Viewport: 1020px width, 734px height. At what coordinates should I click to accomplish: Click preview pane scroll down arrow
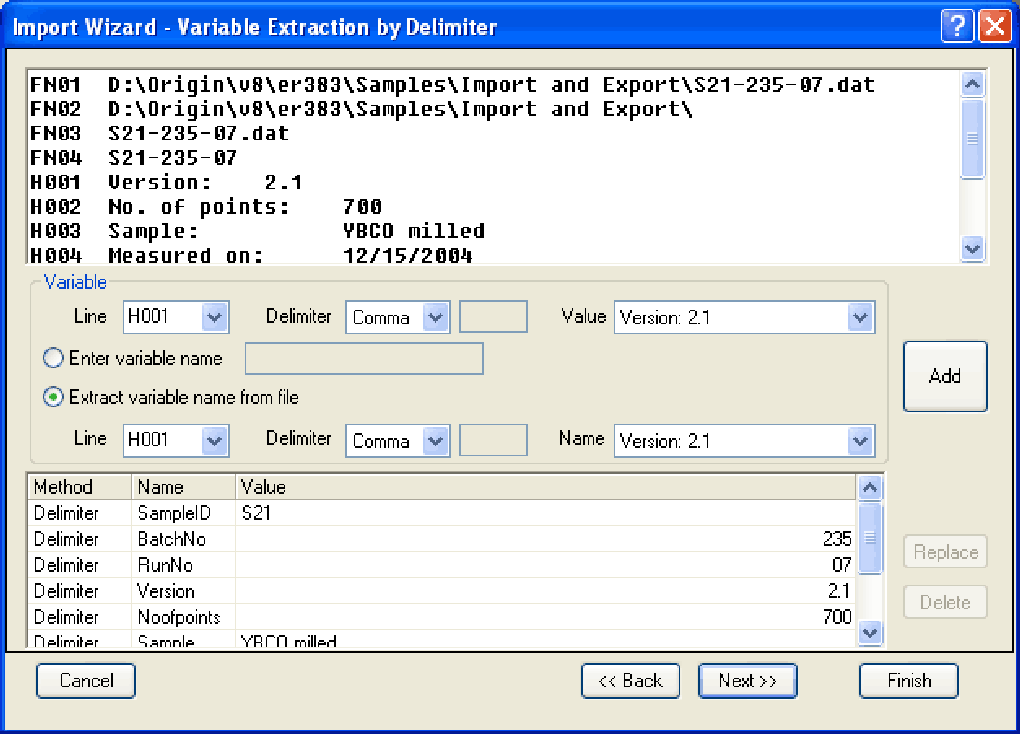(x=973, y=248)
